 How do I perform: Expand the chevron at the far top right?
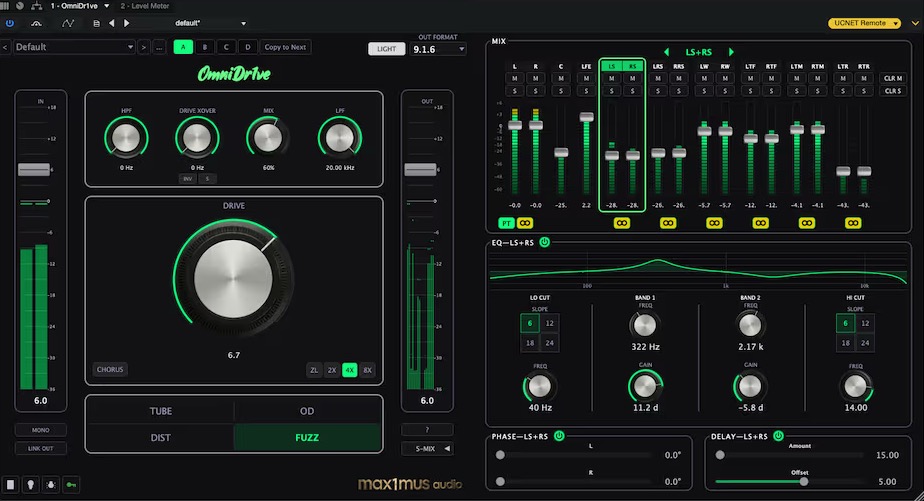(915, 24)
